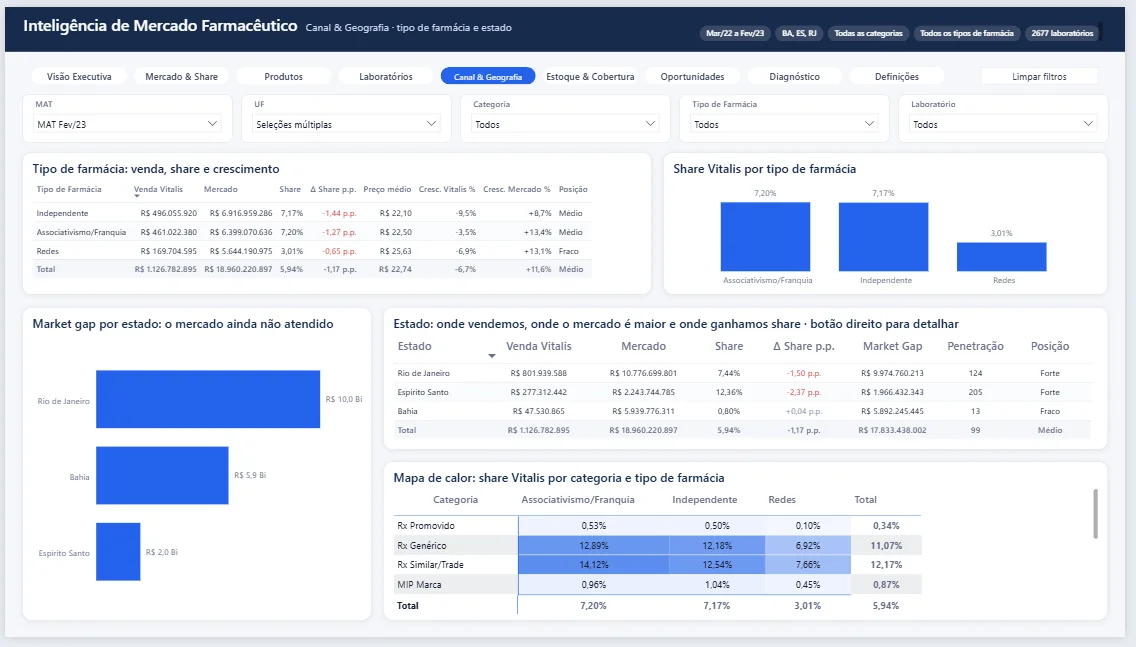Click the R$ 496.055.920 sales cell
Image resolution: width=1136 pixels, height=647 pixels.
click(169, 213)
